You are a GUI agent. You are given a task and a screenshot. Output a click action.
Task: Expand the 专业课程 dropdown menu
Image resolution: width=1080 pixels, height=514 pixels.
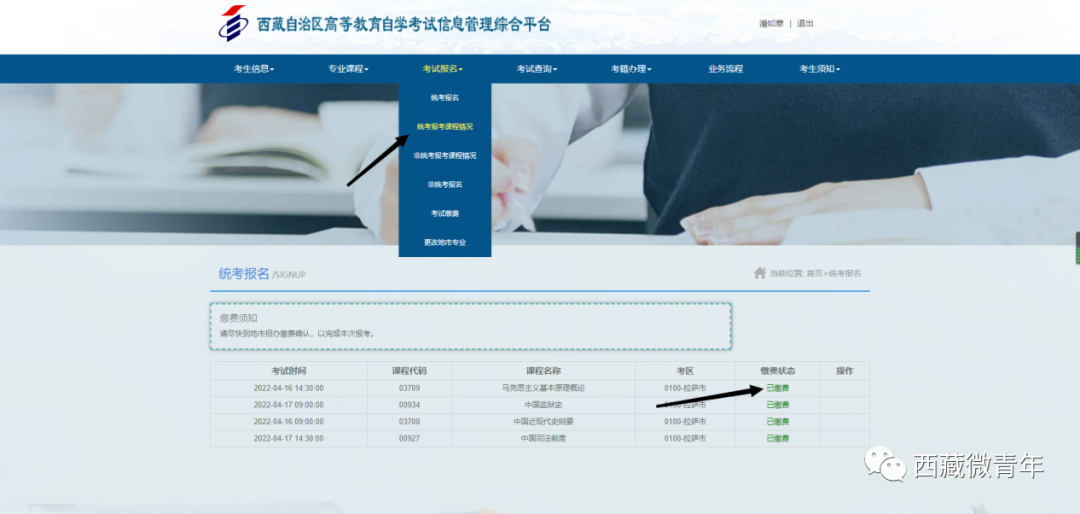point(348,69)
